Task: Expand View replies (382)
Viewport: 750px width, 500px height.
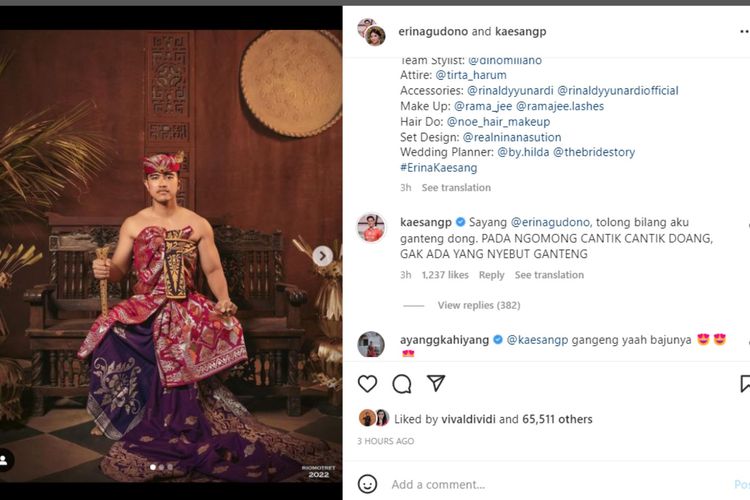Action: coord(478,305)
